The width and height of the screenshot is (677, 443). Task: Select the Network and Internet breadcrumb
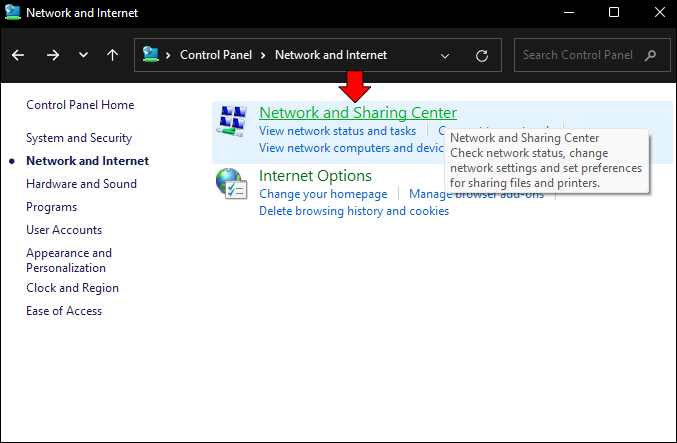[331, 55]
